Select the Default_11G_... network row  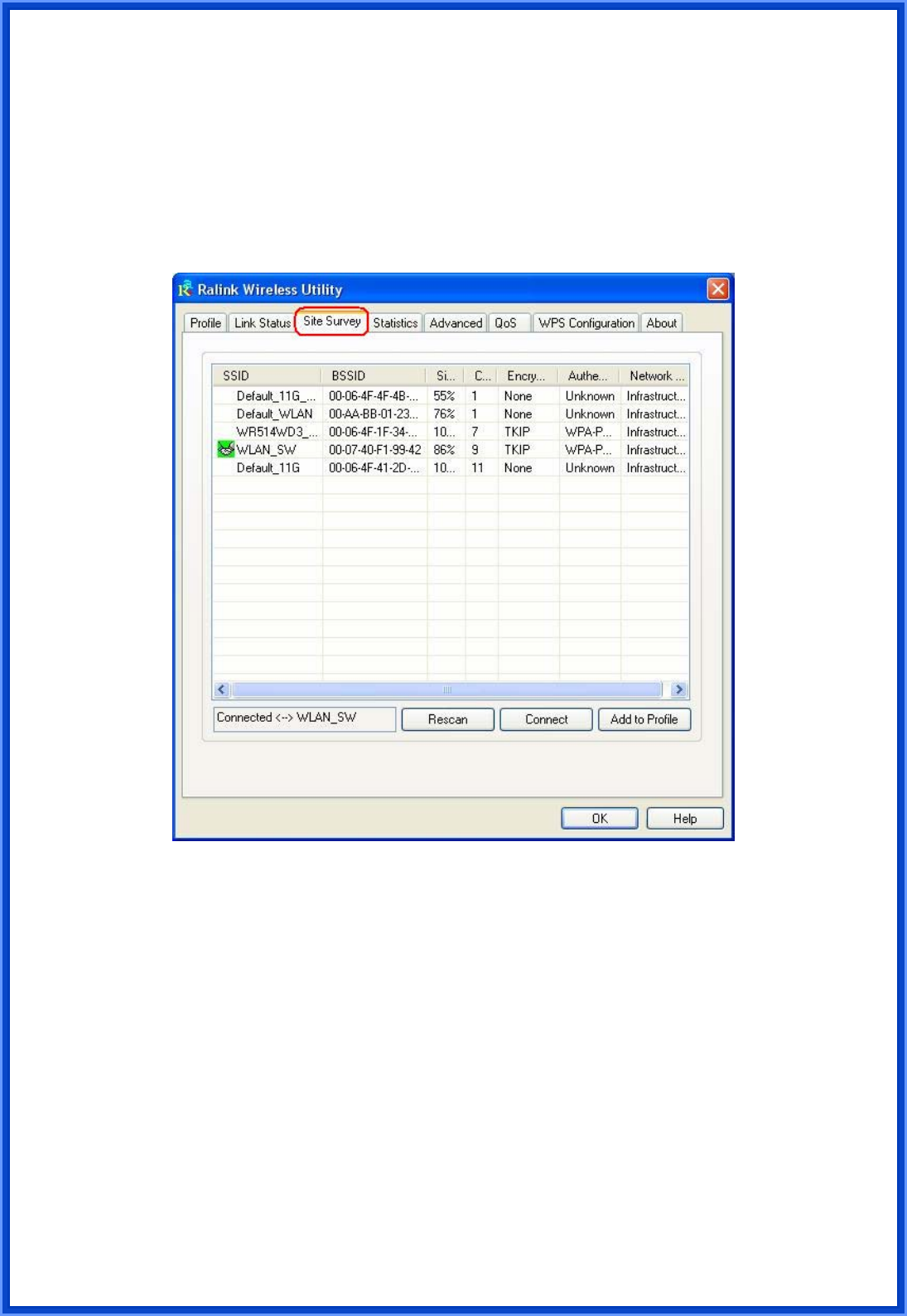tap(451, 396)
